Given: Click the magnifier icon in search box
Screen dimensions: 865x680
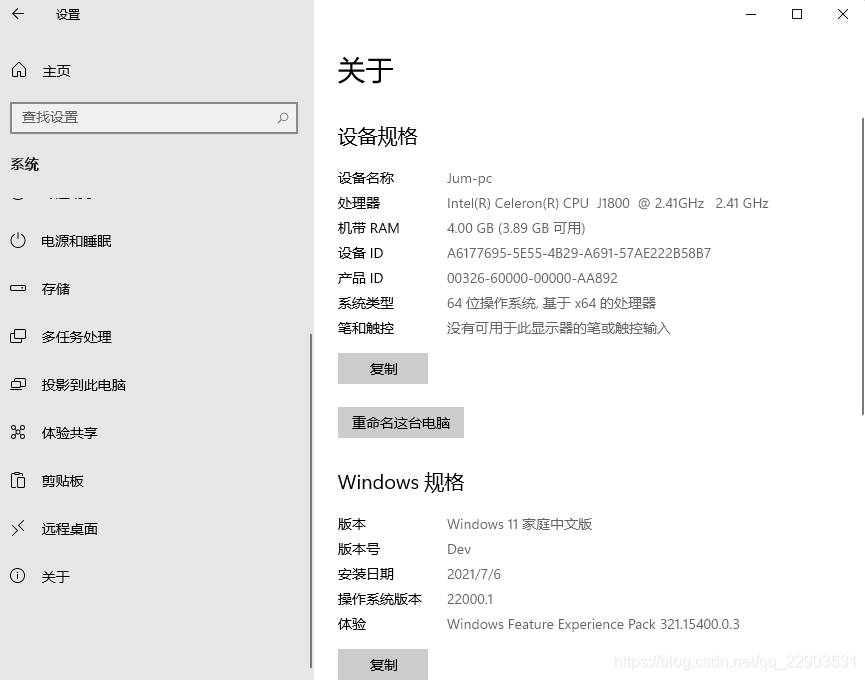Looking at the screenshot, I should tap(283, 117).
